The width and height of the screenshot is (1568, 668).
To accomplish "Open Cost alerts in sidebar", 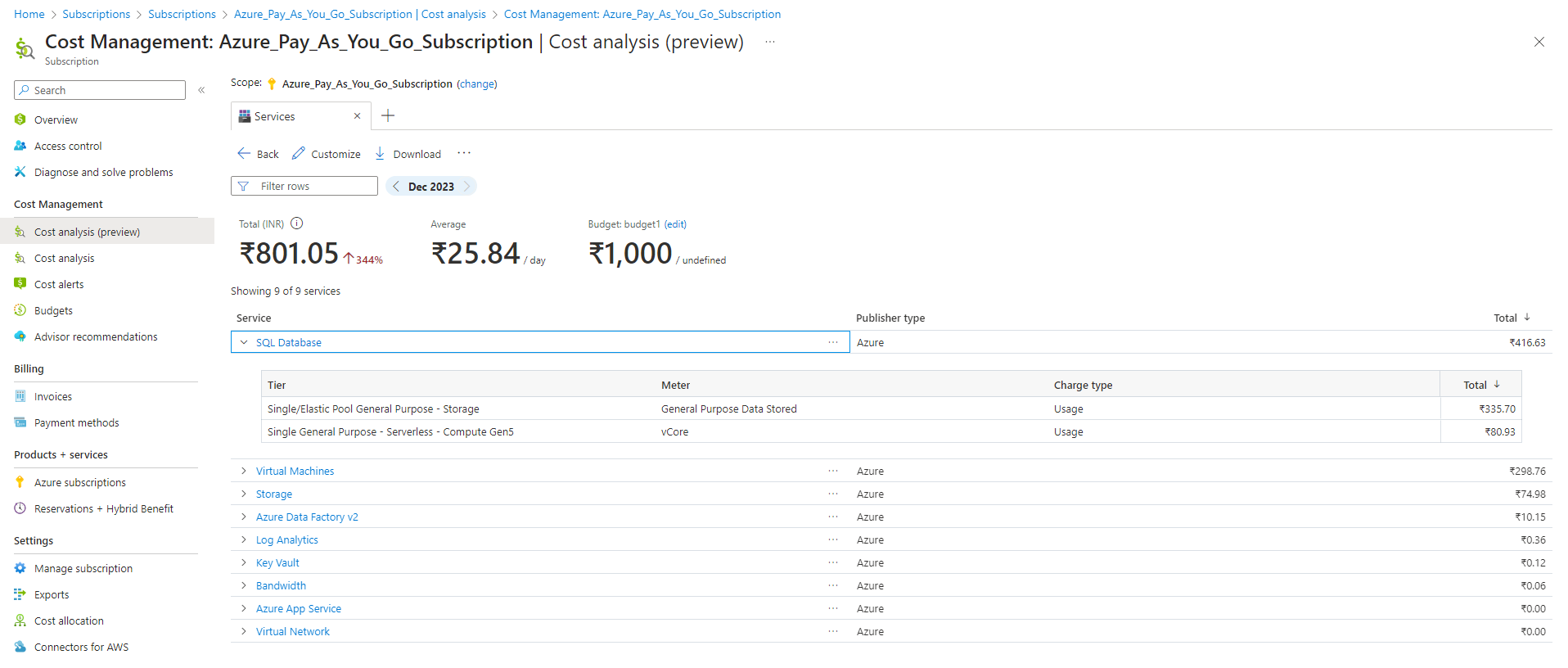I will 59,284.
